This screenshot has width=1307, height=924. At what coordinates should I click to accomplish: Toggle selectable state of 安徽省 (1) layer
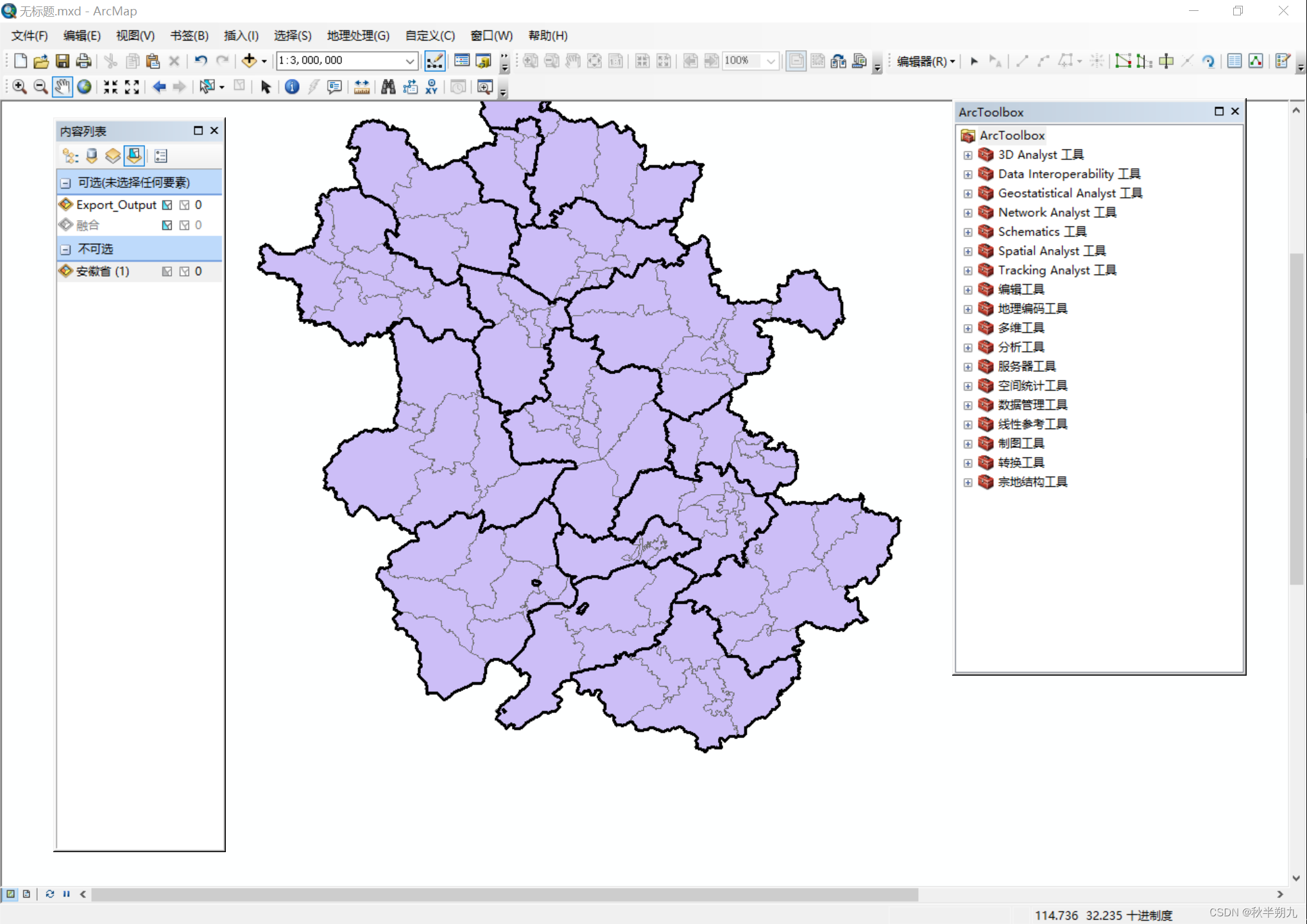click(x=167, y=271)
